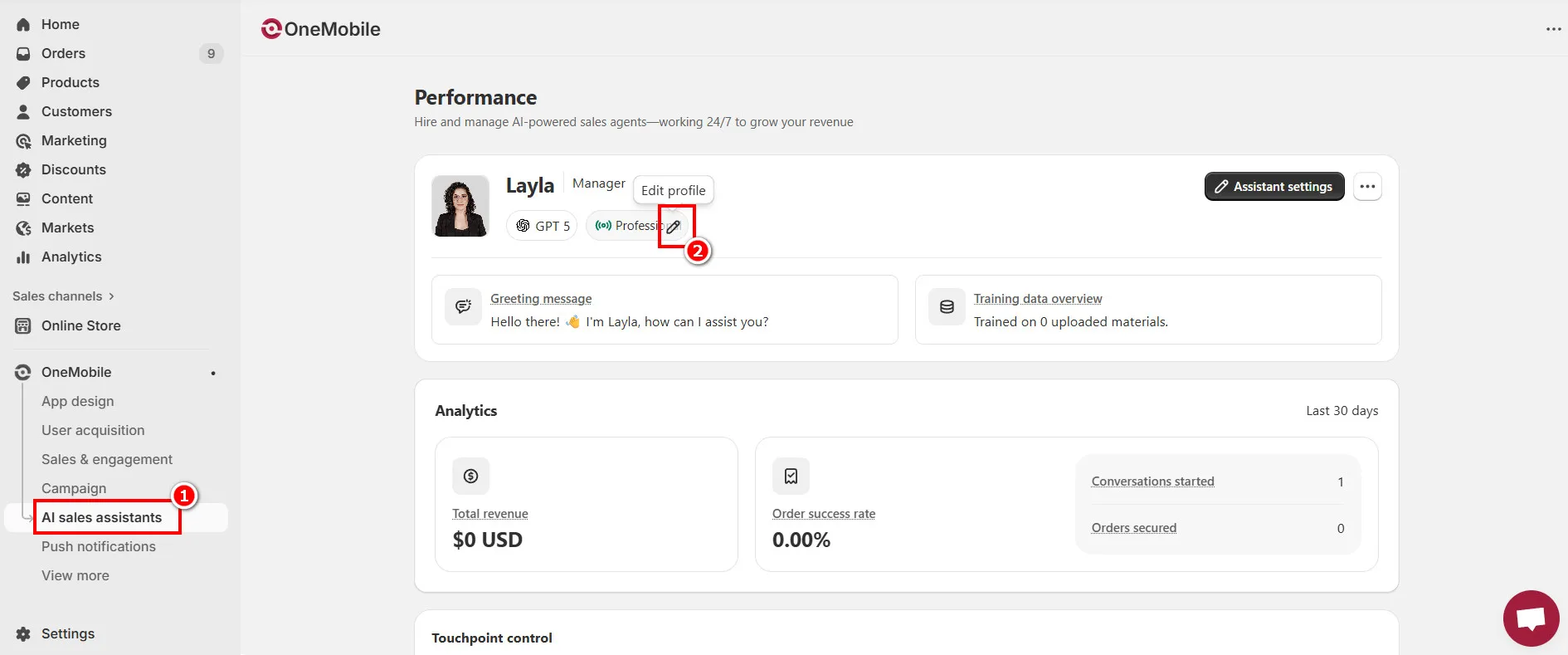Click the Last 30 days label
1568x655 pixels.
[1342, 411]
